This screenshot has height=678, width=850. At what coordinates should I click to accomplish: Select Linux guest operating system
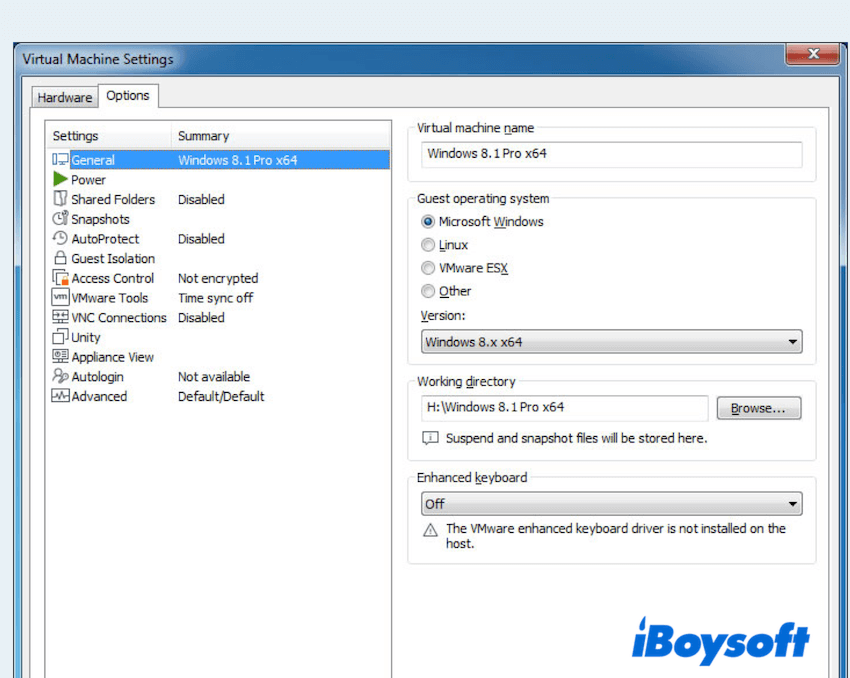[428, 245]
